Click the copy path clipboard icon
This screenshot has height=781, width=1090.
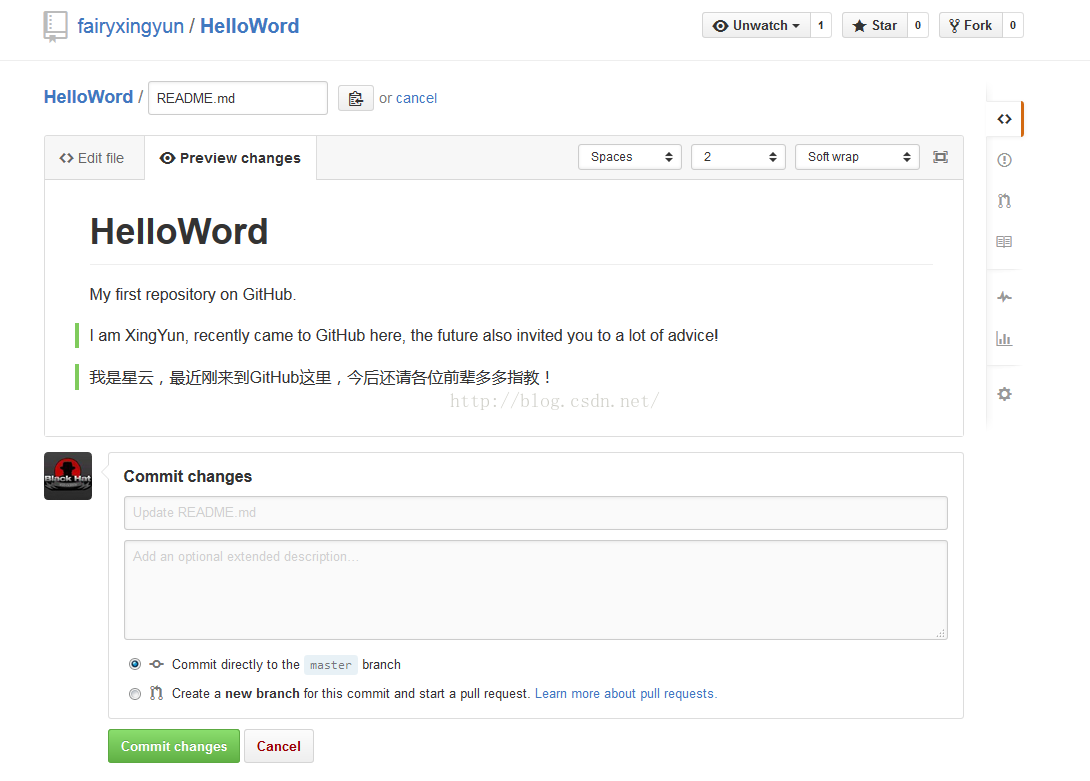click(355, 98)
